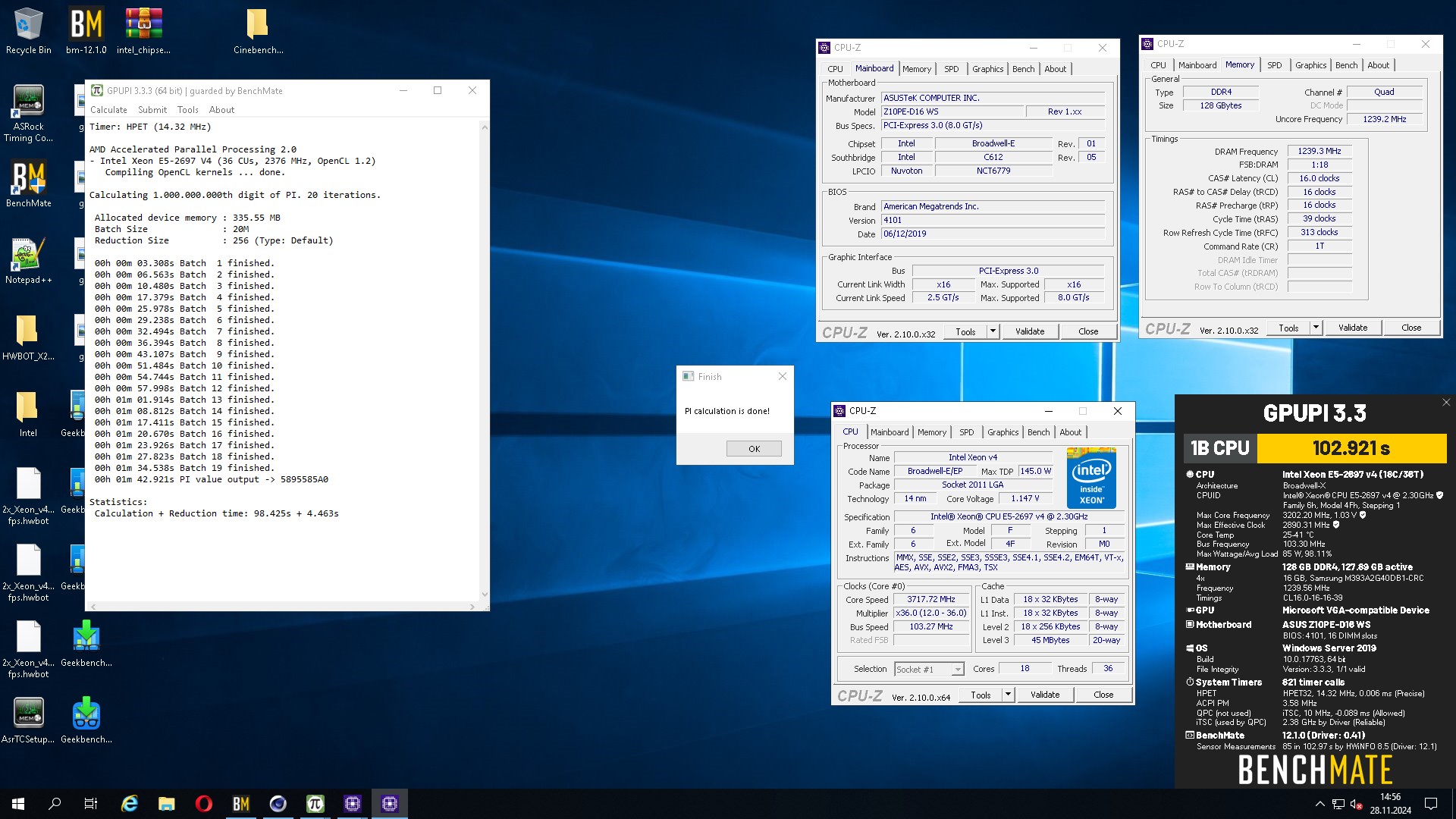Click Close in Mainboard CPU-Z window
This screenshot has width=1456, height=819.
(x=1088, y=331)
